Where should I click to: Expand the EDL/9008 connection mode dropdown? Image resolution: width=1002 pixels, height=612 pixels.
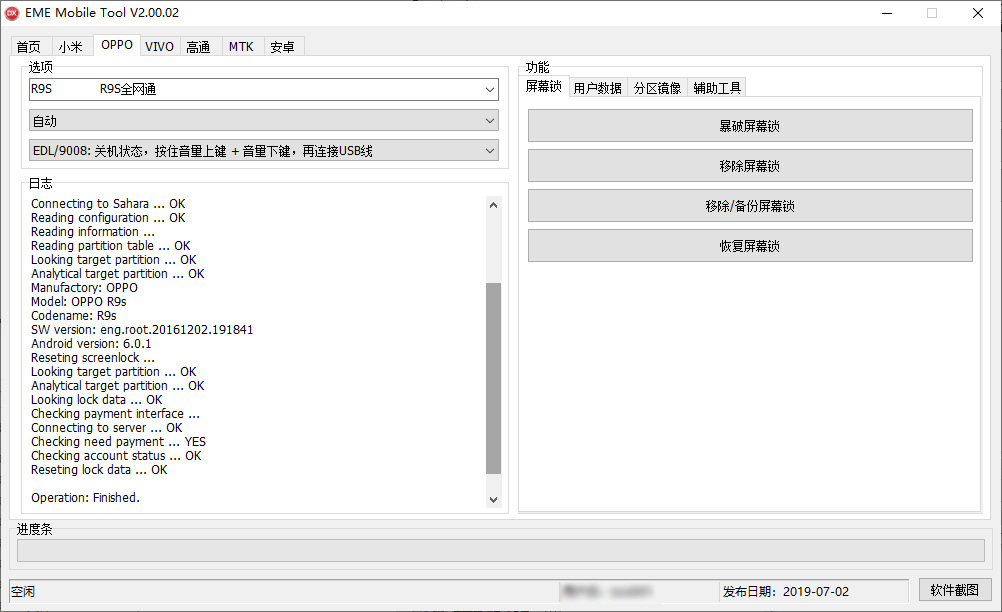(x=264, y=151)
